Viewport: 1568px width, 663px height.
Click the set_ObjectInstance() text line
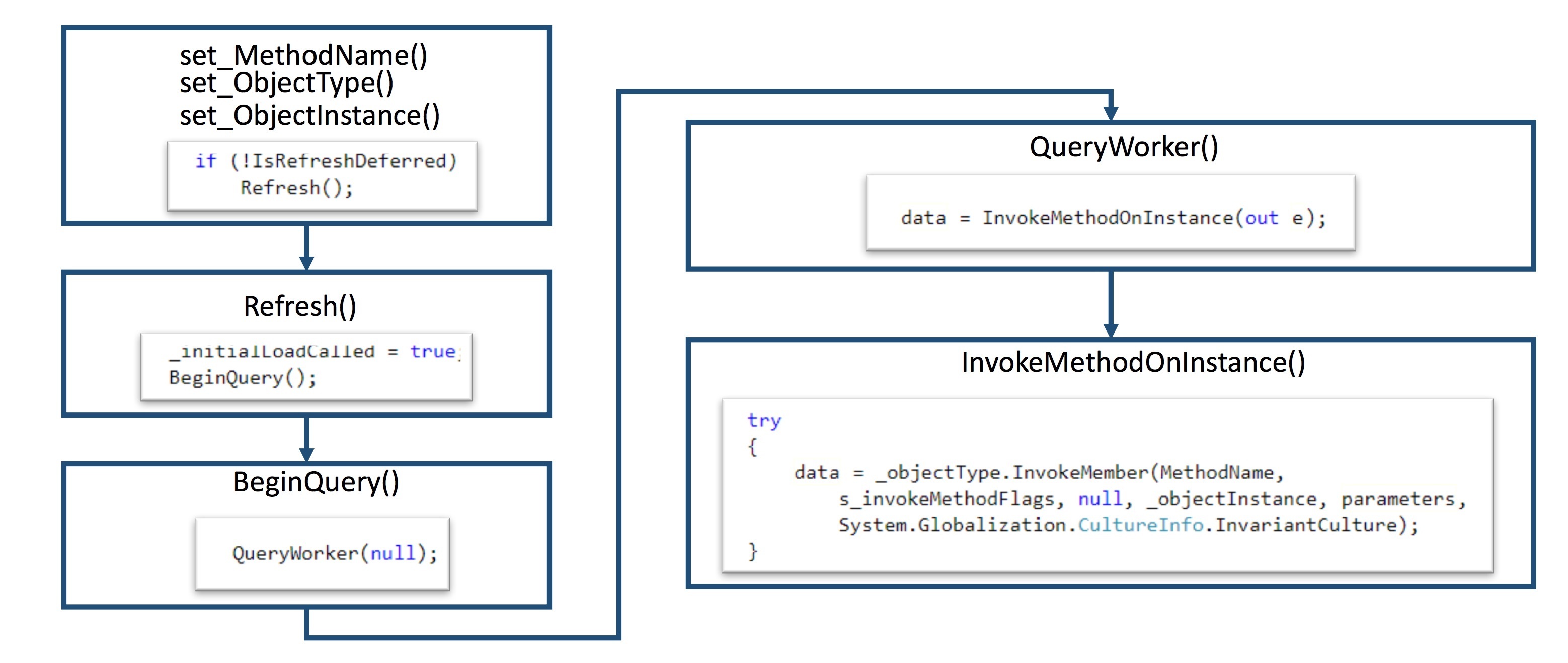coord(309,116)
